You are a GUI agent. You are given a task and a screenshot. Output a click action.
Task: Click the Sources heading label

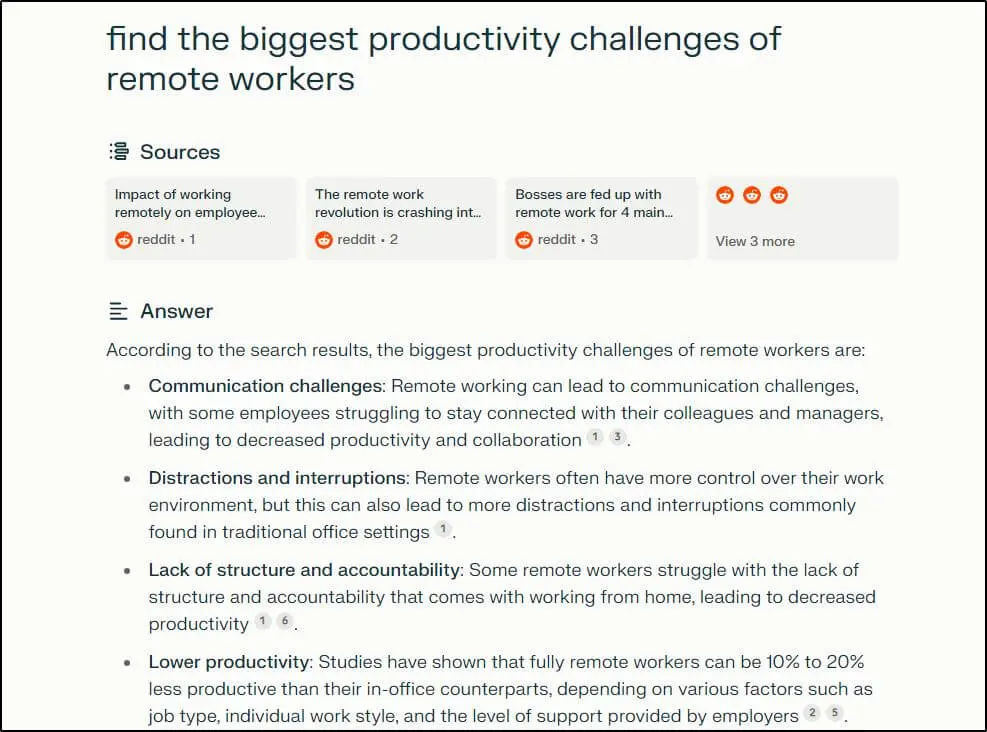(180, 152)
